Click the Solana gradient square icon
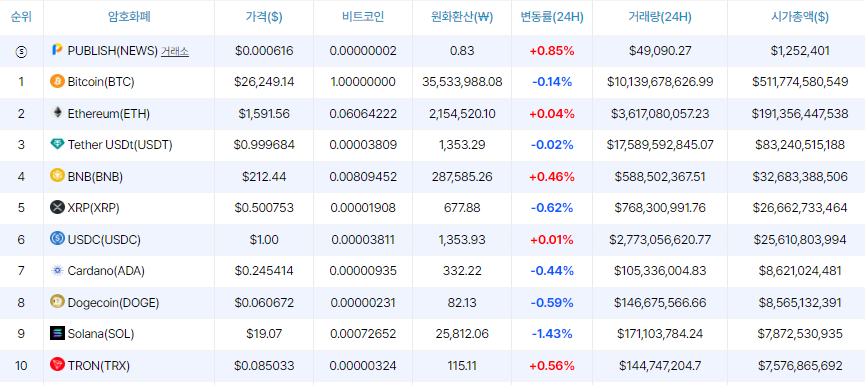 (57, 334)
